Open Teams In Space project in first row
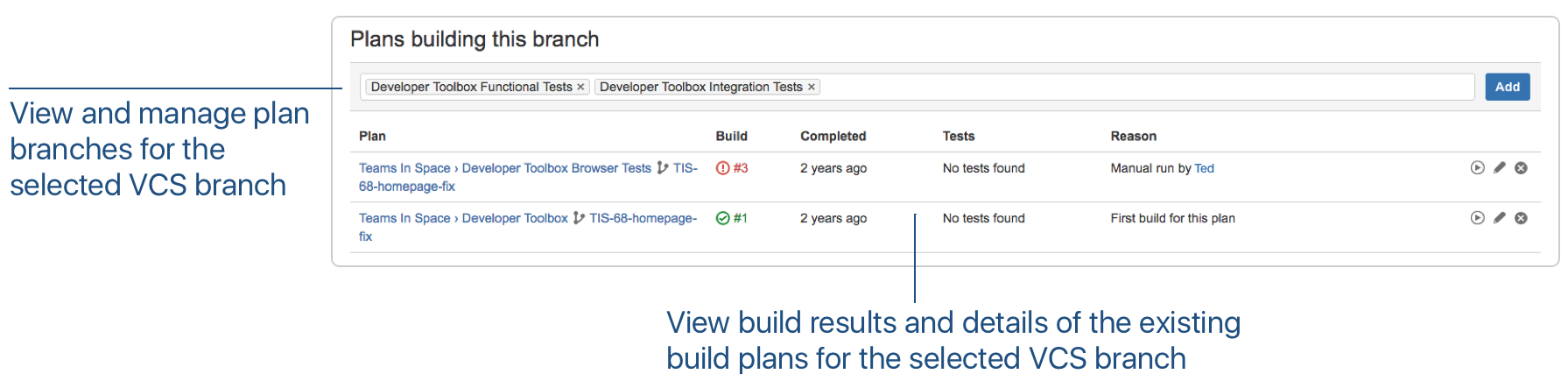This screenshot has width=1568, height=388. pos(404,168)
